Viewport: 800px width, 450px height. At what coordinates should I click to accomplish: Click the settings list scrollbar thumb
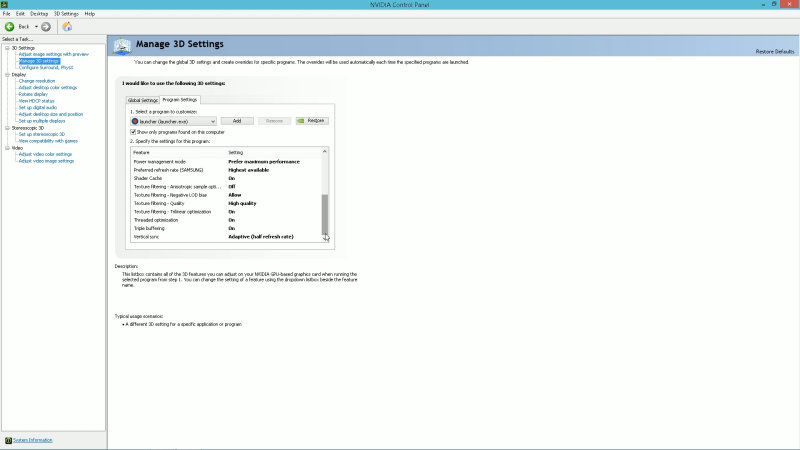[x=324, y=213]
